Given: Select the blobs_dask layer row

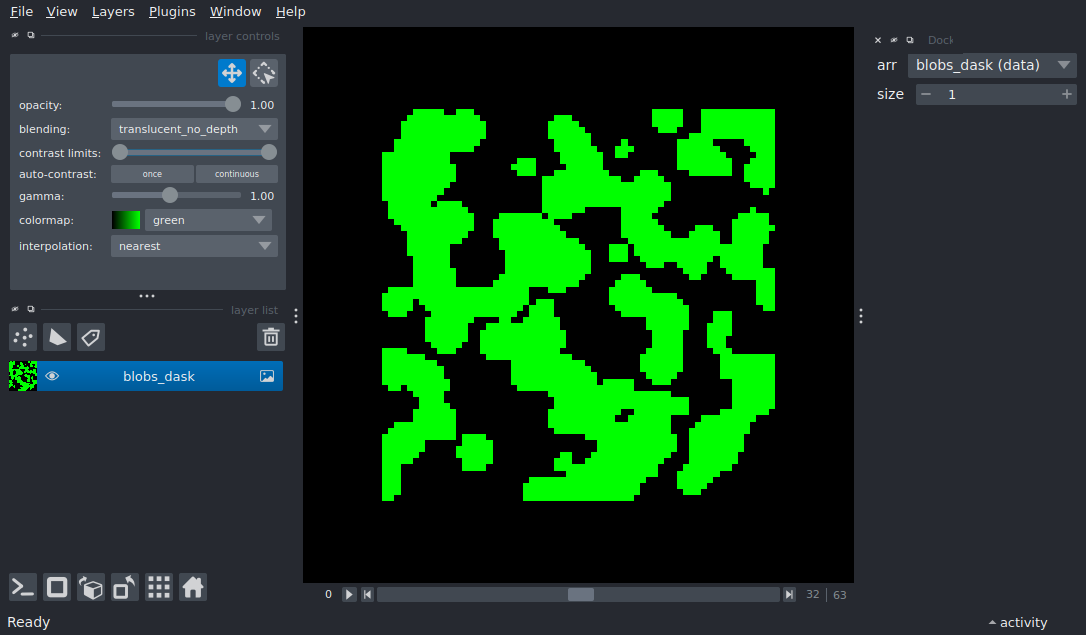Looking at the screenshot, I should pyautogui.click(x=145, y=376).
